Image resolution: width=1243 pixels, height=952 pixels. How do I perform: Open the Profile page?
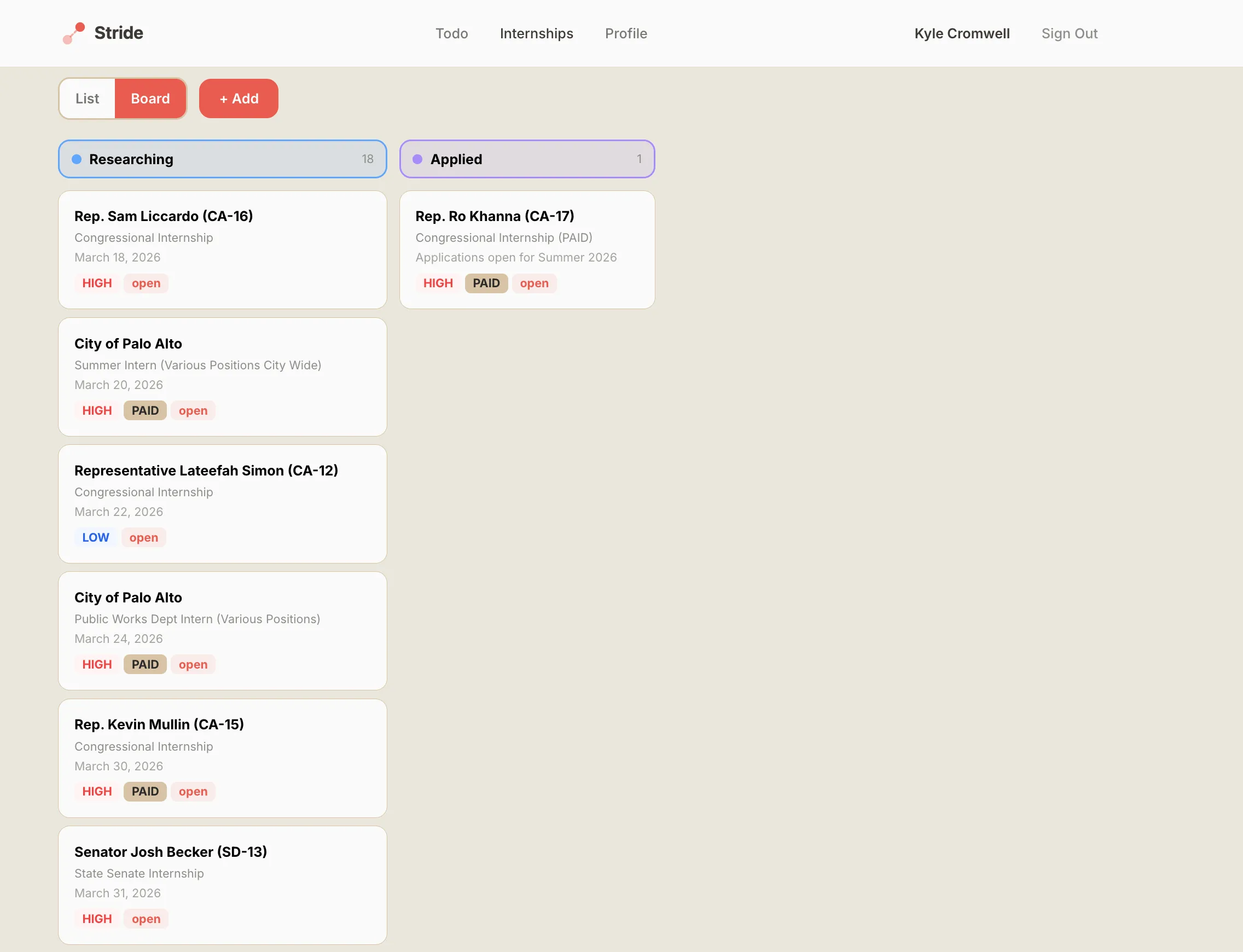tap(626, 33)
